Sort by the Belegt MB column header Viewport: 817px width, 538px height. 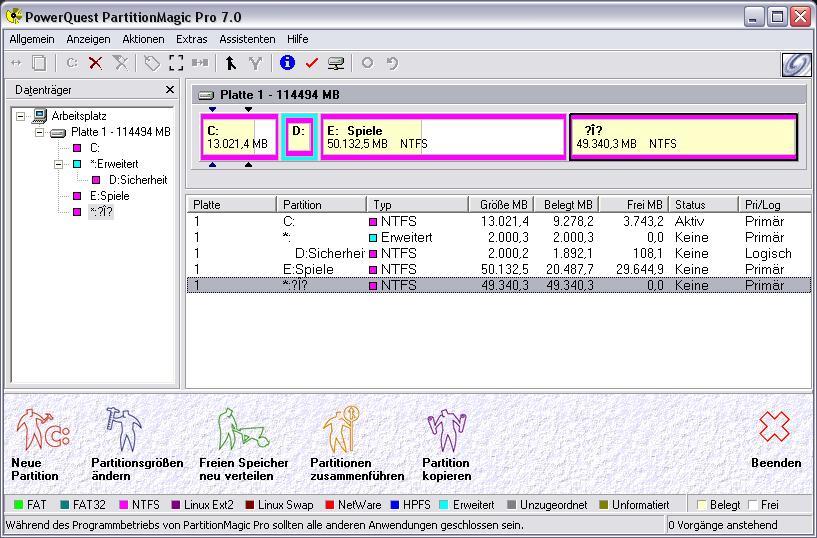click(565, 205)
